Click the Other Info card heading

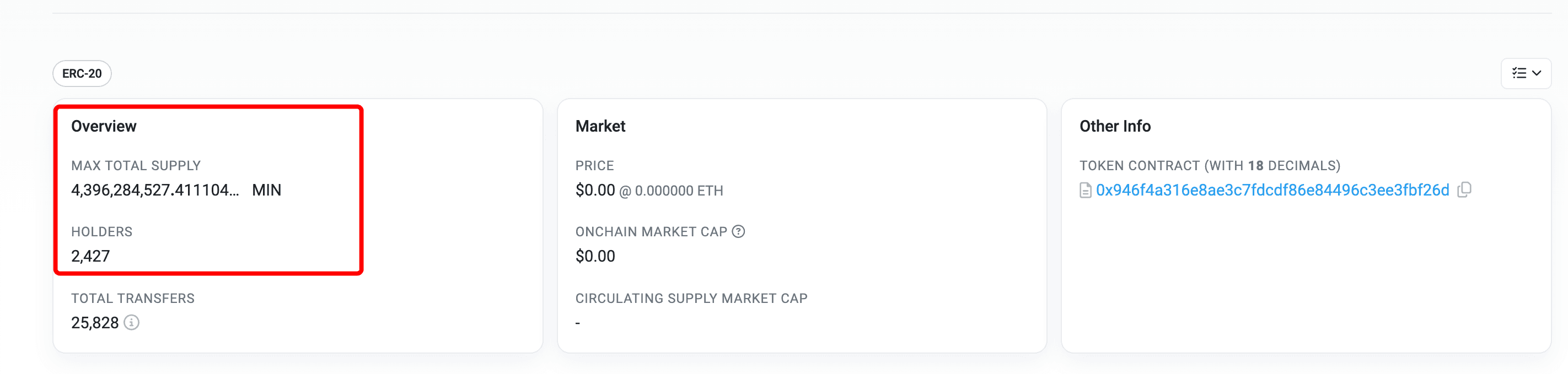pos(1115,126)
